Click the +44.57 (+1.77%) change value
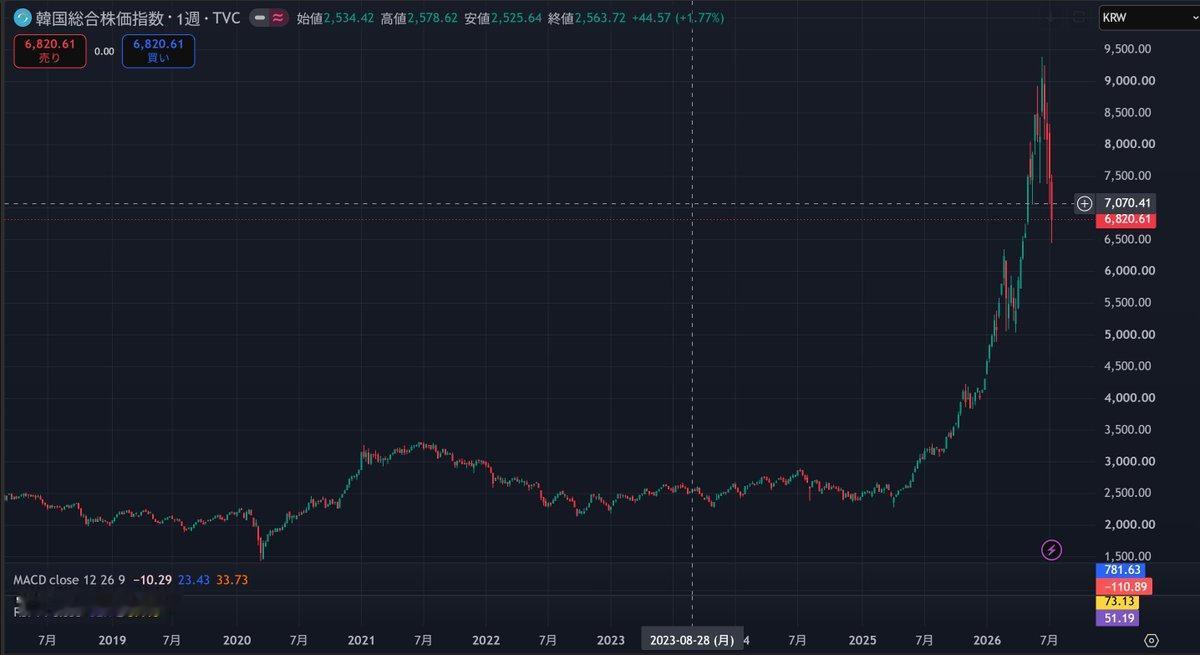This screenshot has width=1200, height=655. point(678,18)
